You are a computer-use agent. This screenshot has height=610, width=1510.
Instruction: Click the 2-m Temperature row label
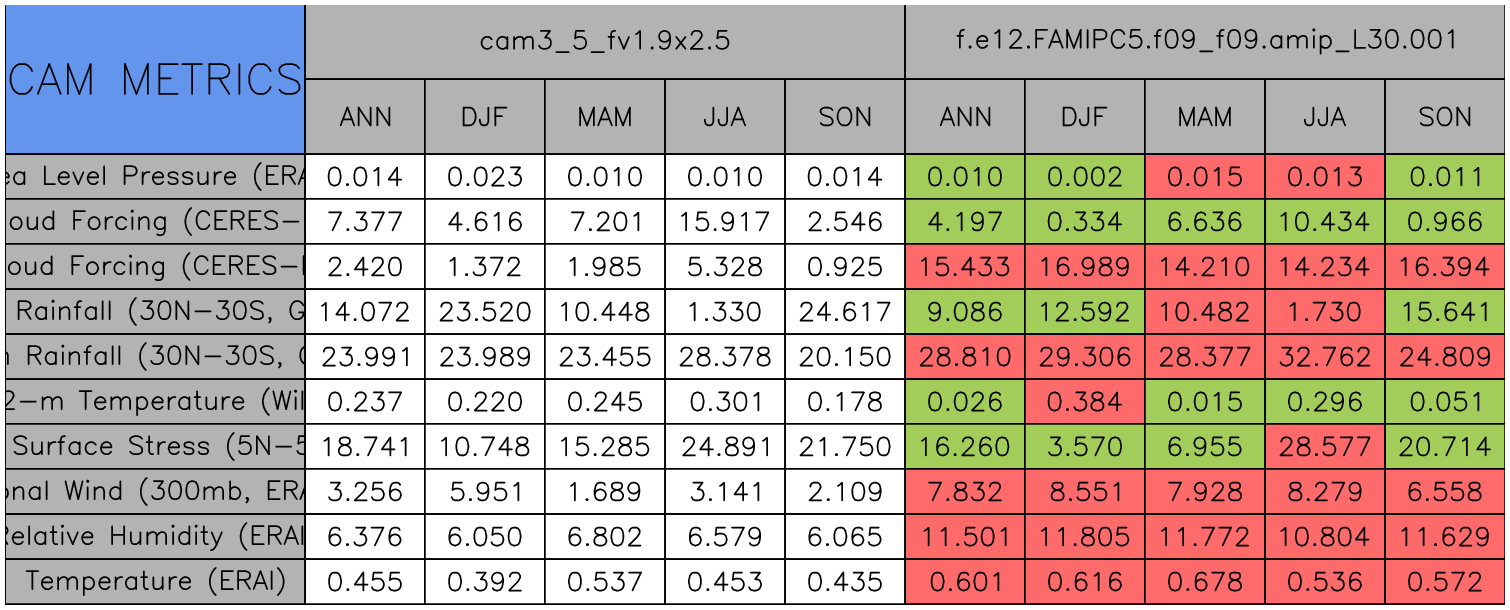pos(155,401)
